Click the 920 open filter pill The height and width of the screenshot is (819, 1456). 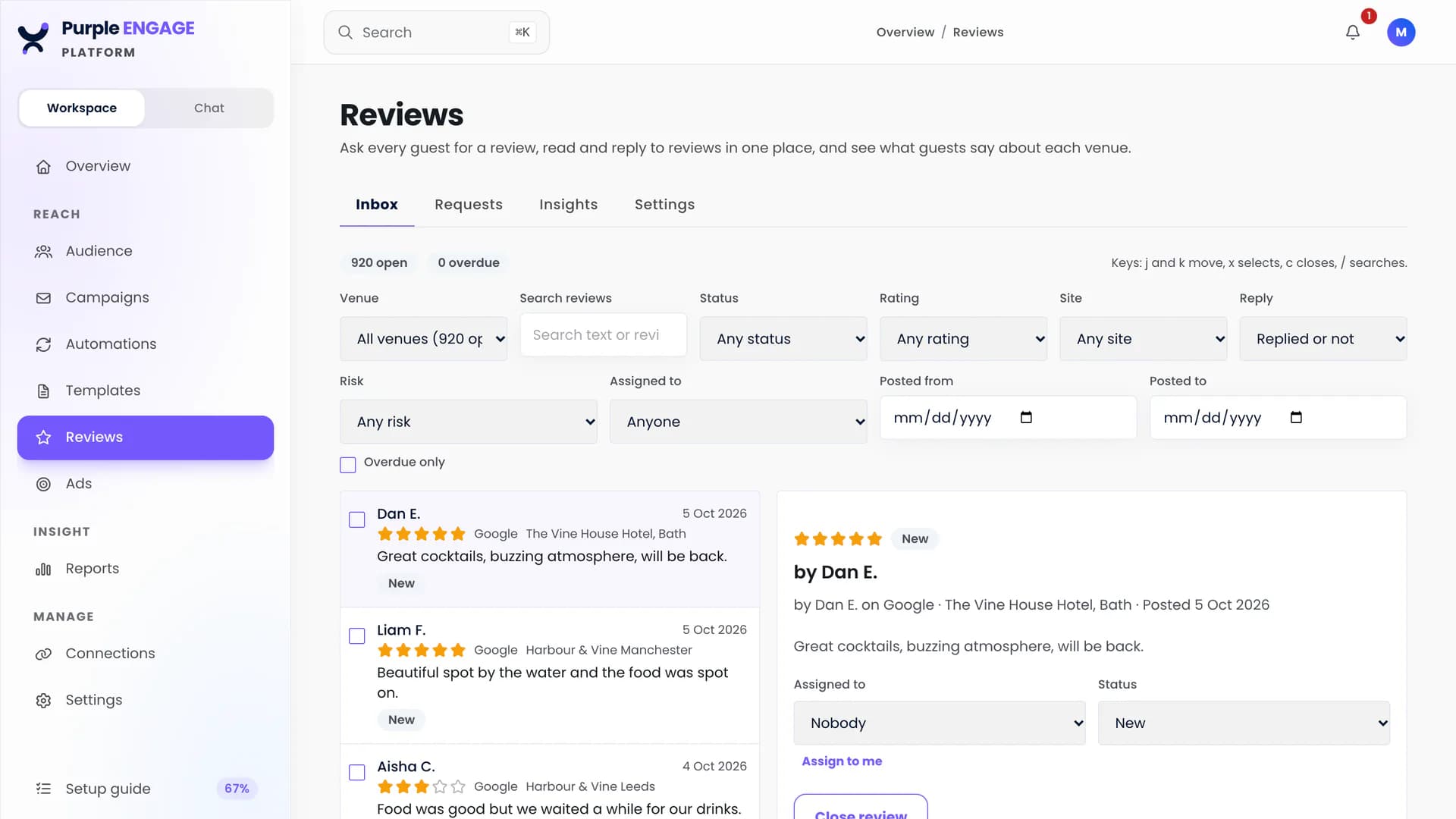[379, 262]
